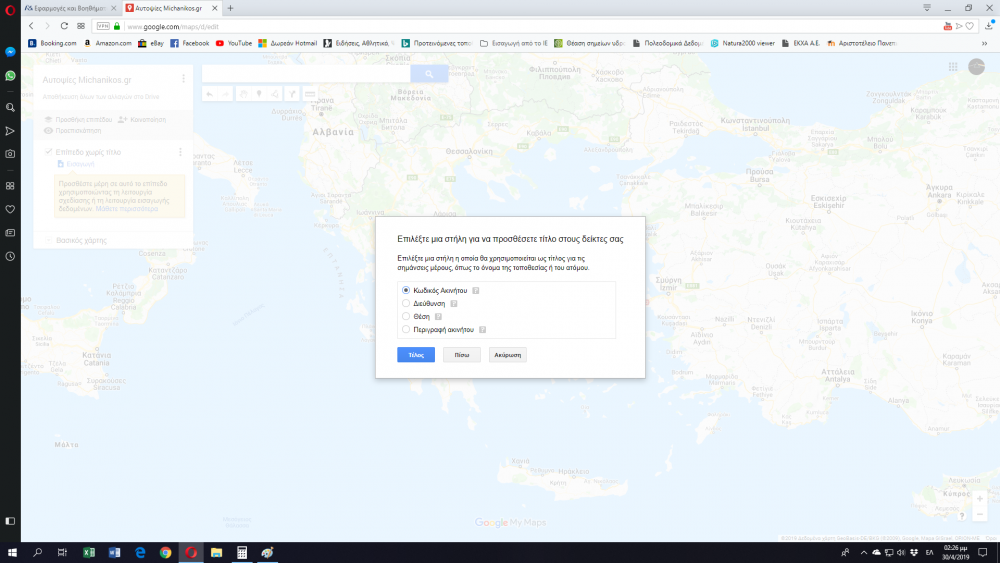Screen dimensions: 1000x563
Task: Open map options three-dot menu
Action: click(x=183, y=78)
